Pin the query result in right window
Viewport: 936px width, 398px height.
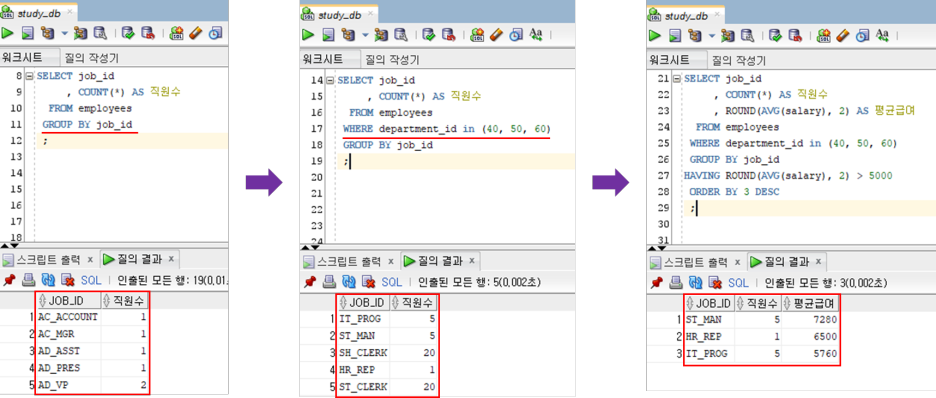pyautogui.click(x=656, y=282)
